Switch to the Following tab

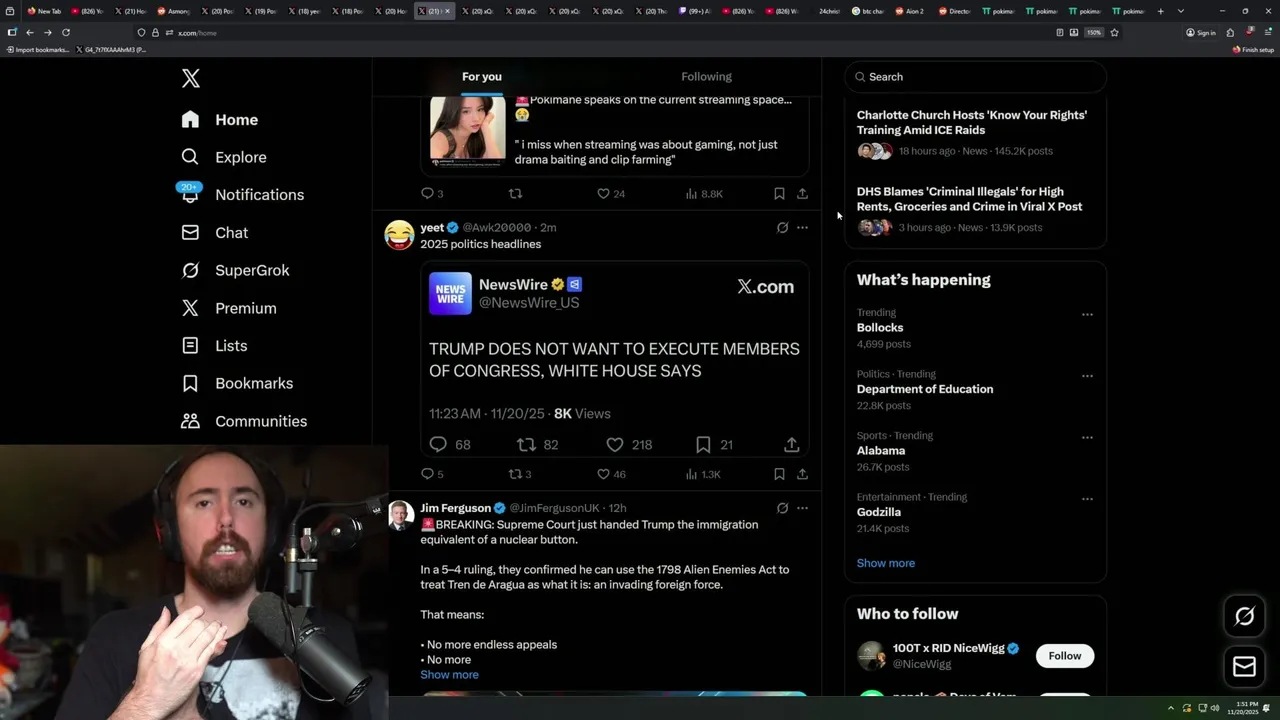pos(706,77)
